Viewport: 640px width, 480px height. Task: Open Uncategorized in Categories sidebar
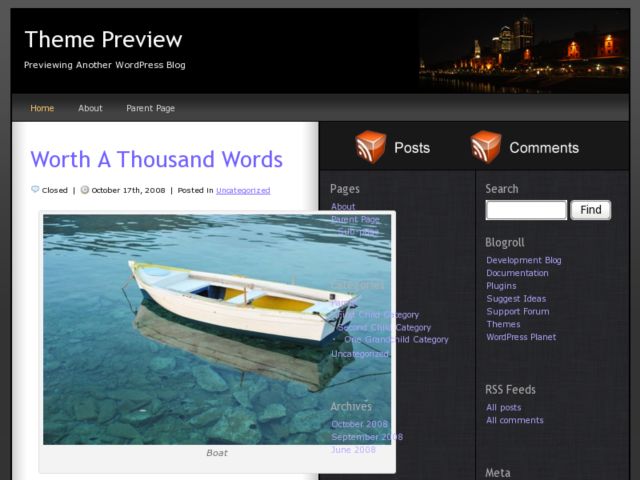pos(360,354)
